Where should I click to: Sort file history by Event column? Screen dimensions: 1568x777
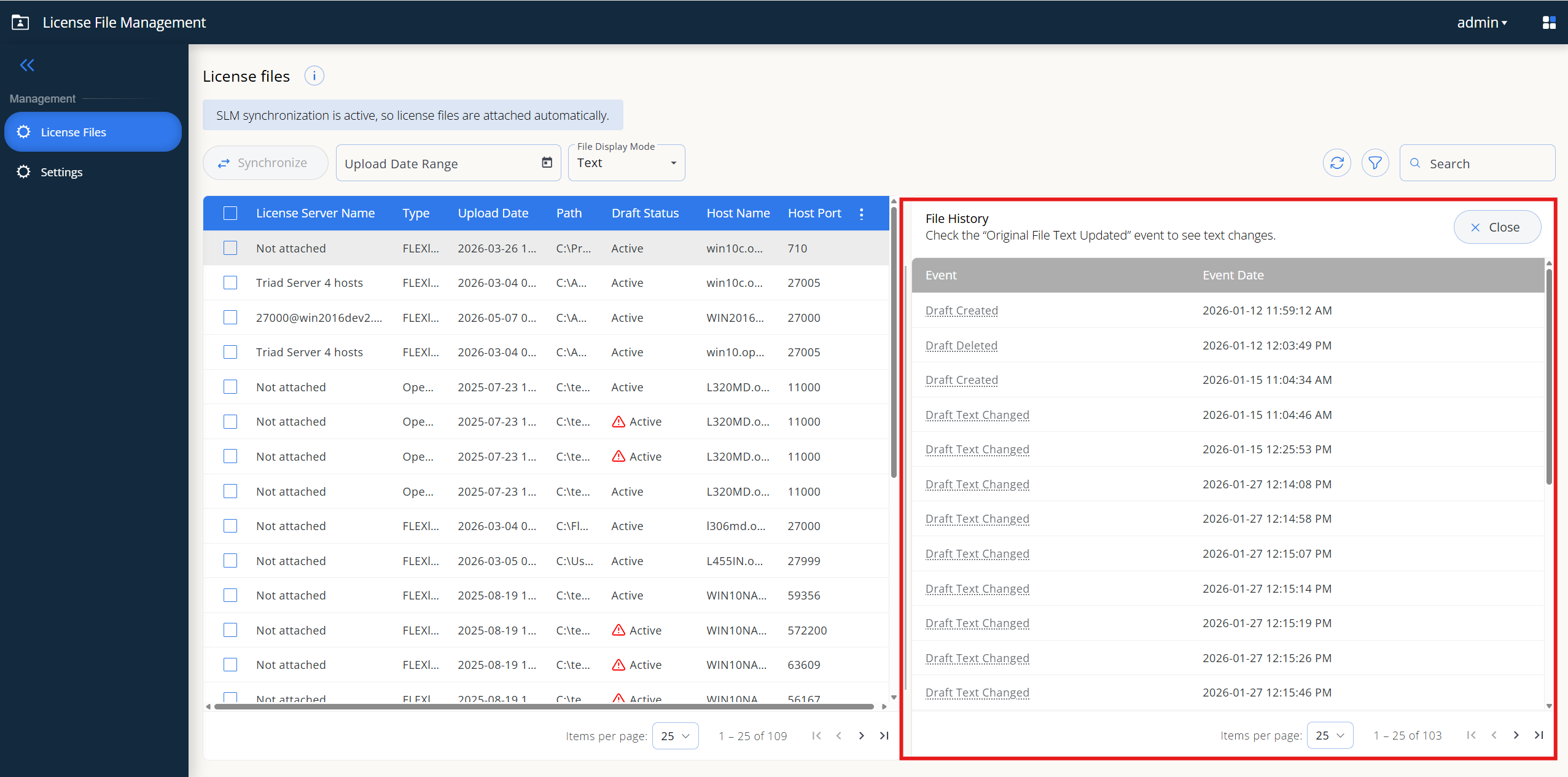pos(941,275)
